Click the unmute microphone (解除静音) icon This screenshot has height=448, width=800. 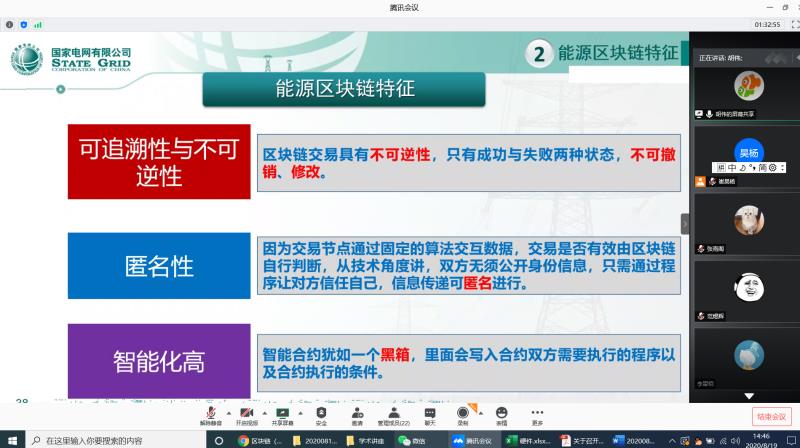click(x=211, y=412)
